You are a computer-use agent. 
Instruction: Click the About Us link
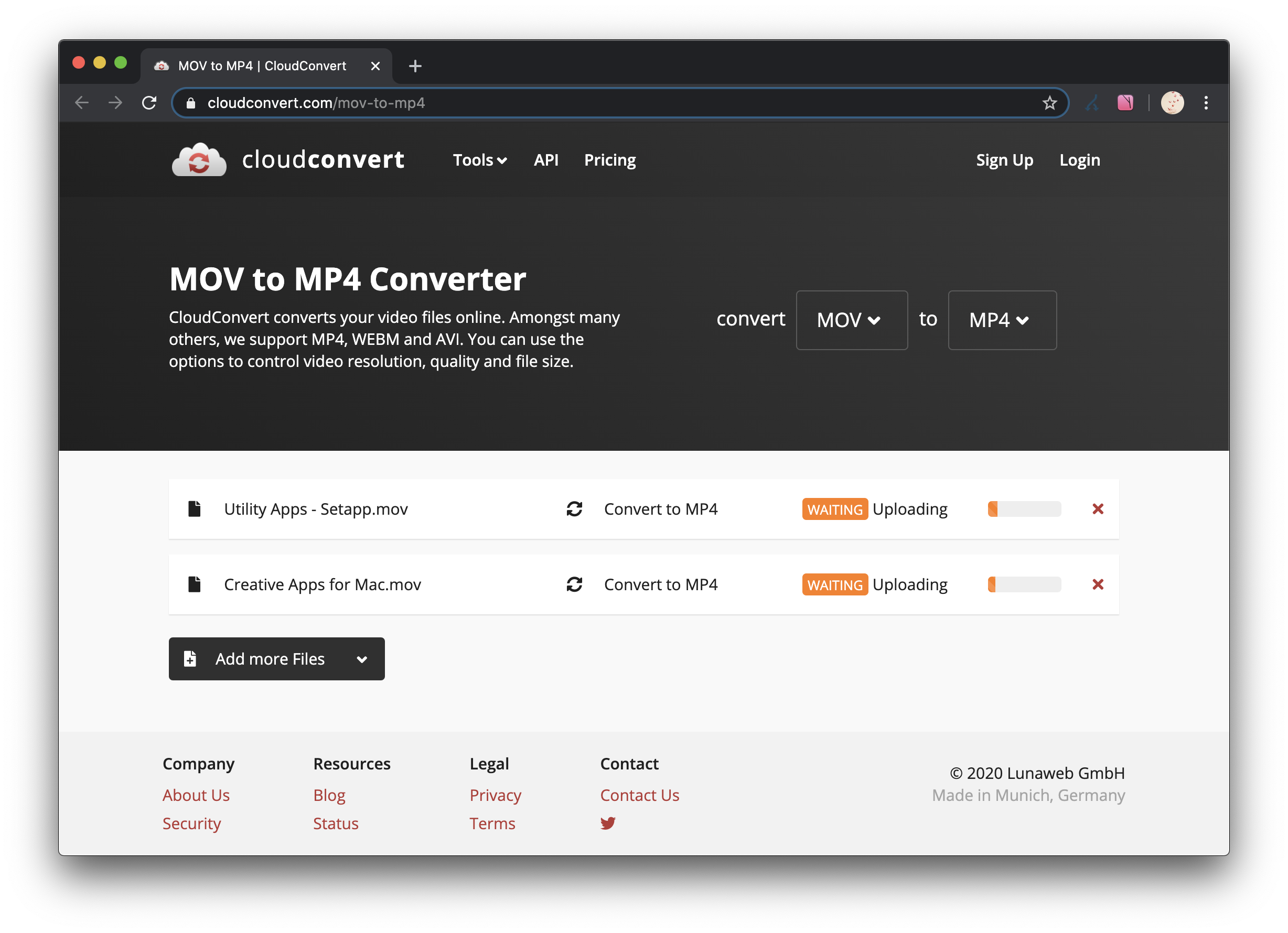[x=196, y=795]
